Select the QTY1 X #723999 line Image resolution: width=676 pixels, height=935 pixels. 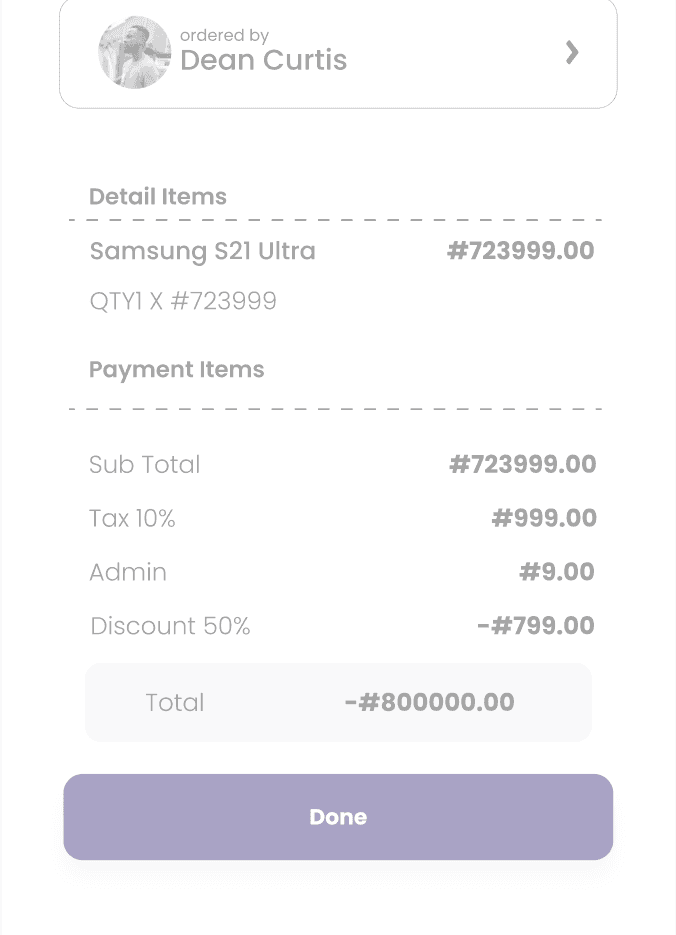[183, 301]
